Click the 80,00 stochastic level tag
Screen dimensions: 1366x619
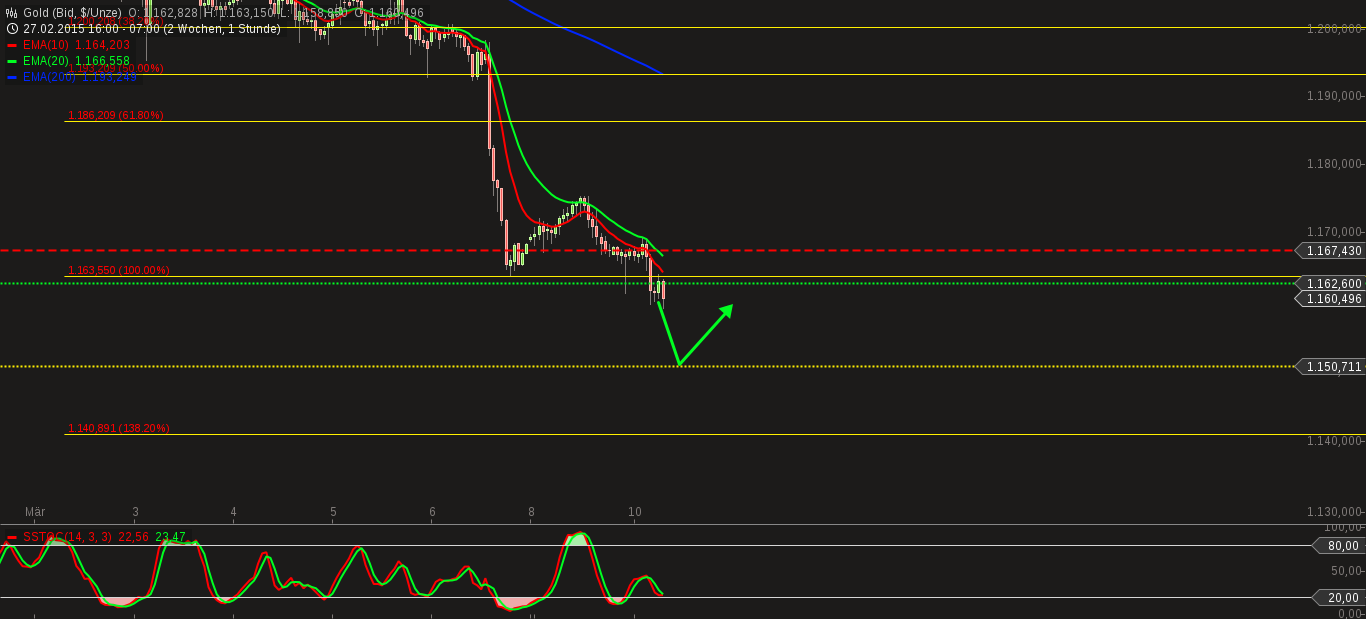tap(1339, 545)
